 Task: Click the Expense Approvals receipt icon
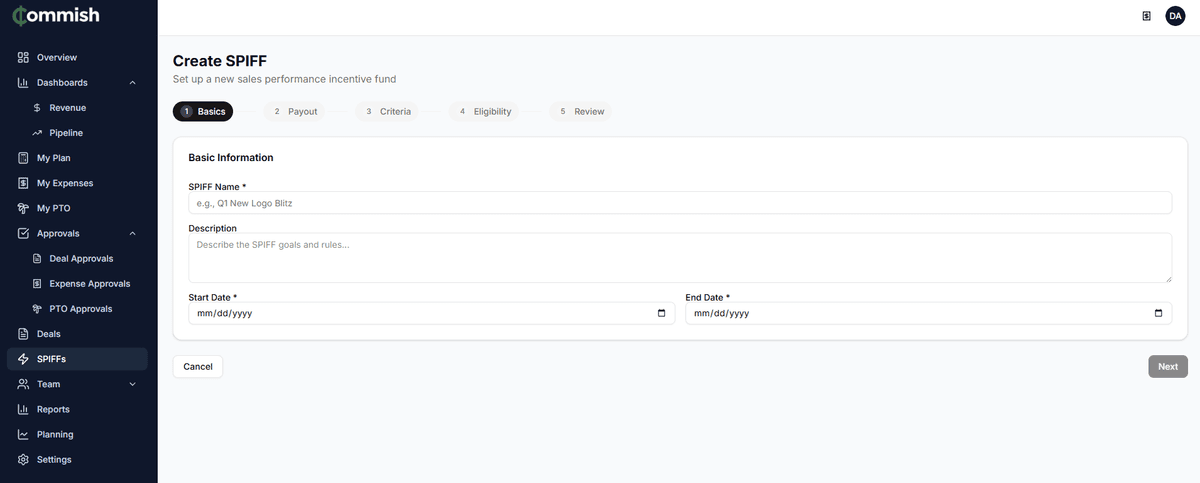36,284
